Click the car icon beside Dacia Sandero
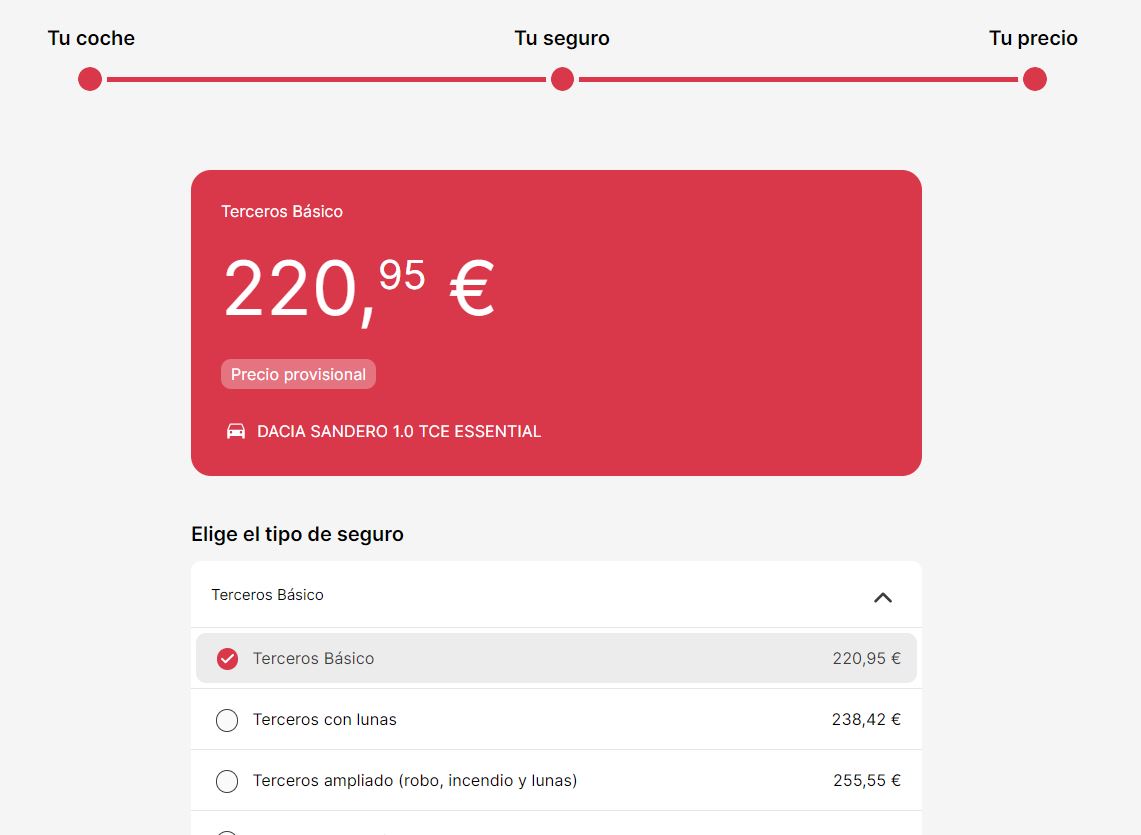Image resolution: width=1141 pixels, height=835 pixels. tap(236, 431)
